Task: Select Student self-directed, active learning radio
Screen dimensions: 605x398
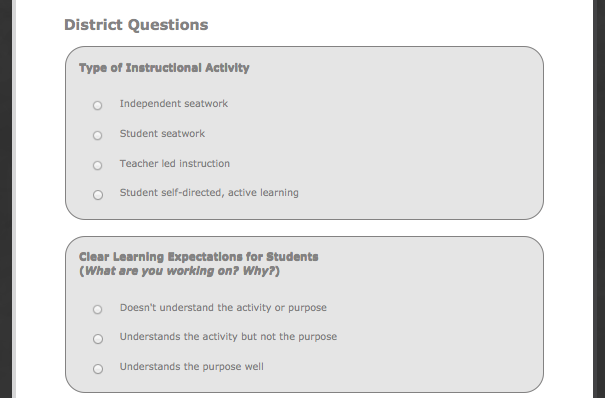Action: tap(98, 195)
